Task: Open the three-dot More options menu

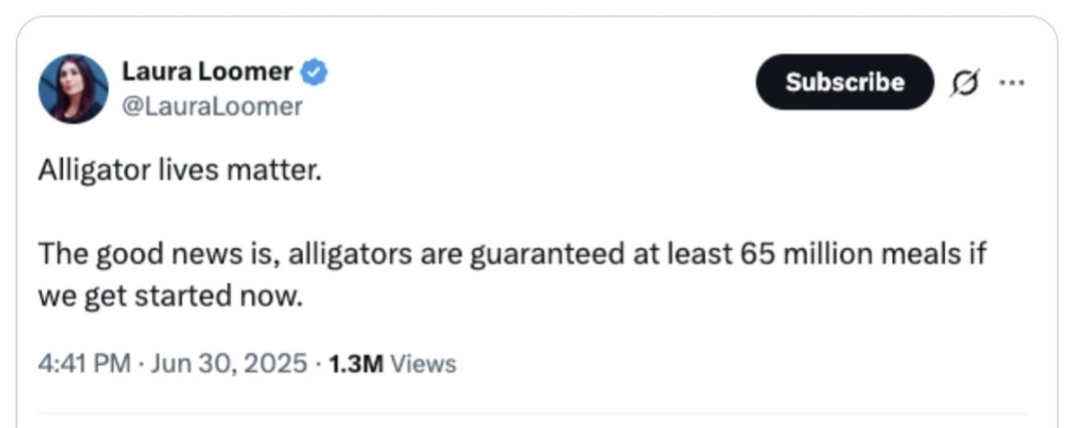Action: (1012, 82)
